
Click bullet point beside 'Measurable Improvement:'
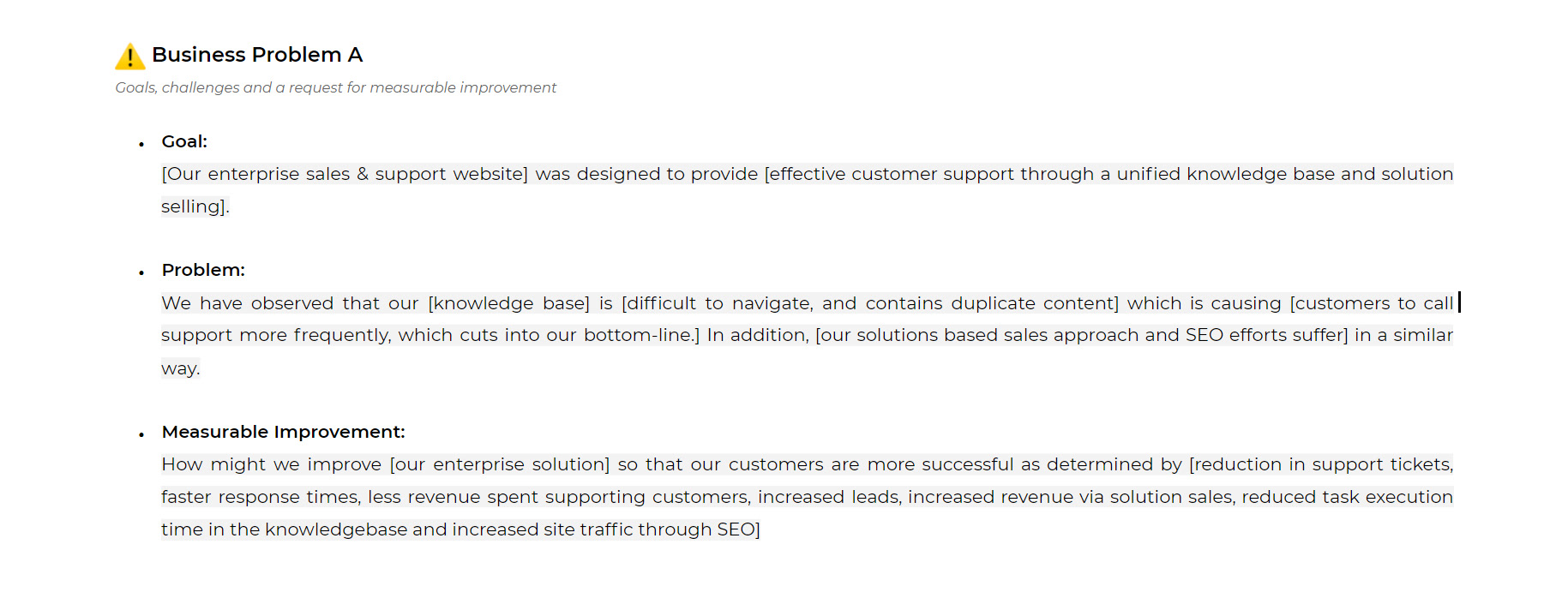click(141, 435)
